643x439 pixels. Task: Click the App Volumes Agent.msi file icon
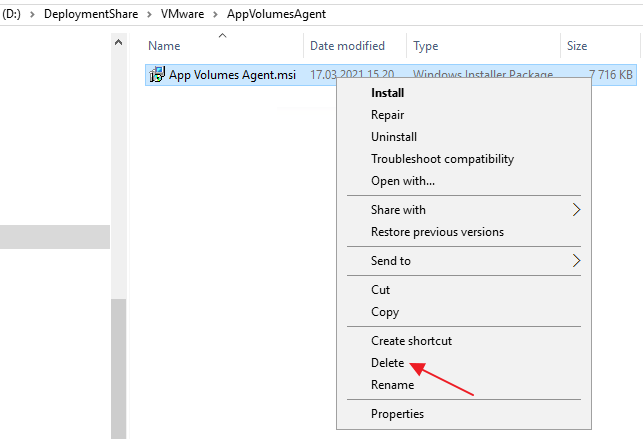(156, 75)
